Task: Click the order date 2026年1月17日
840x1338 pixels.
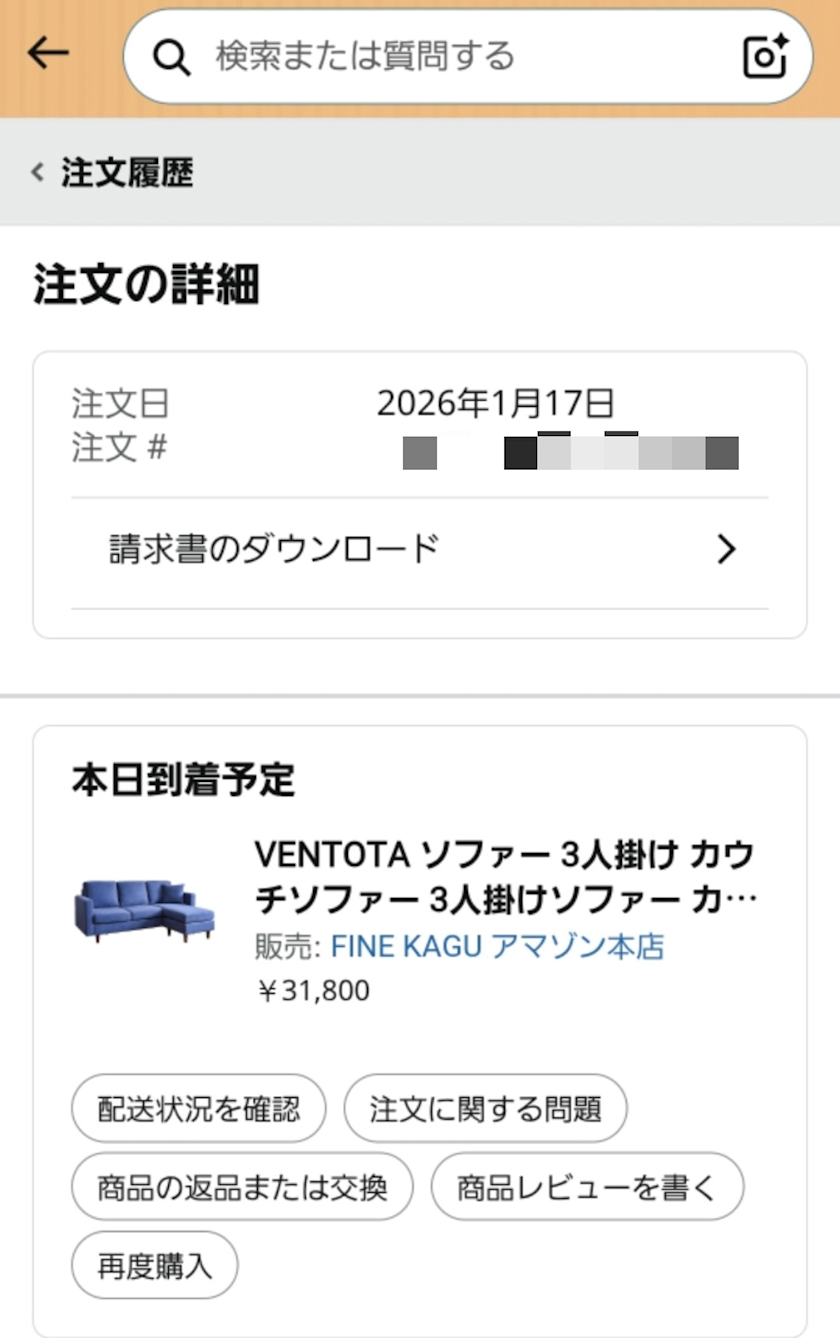Action: tap(495, 404)
